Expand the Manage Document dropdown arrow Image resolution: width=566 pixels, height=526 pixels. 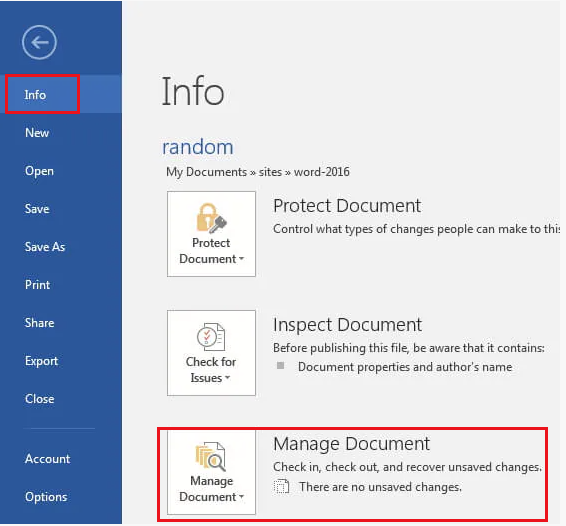(x=241, y=497)
